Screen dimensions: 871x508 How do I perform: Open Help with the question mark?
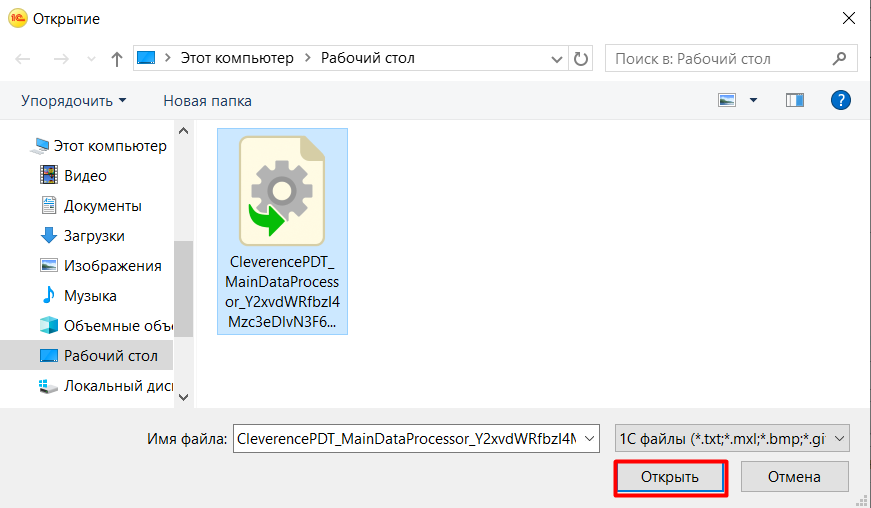click(x=840, y=100)
